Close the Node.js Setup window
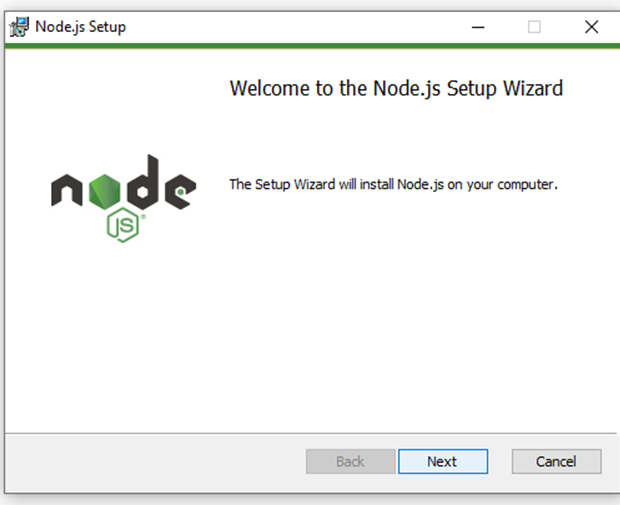 click(x=592, y=27)
